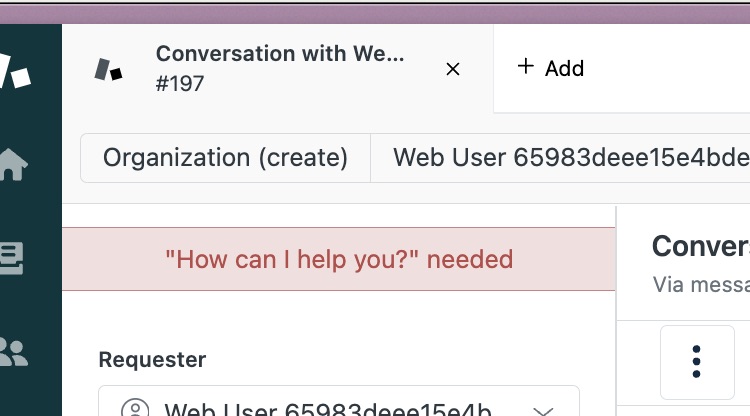Viewport: 750px width, 416px height.
Task: Click the "How can I help you?" needed banner
Action: (339, 259)
